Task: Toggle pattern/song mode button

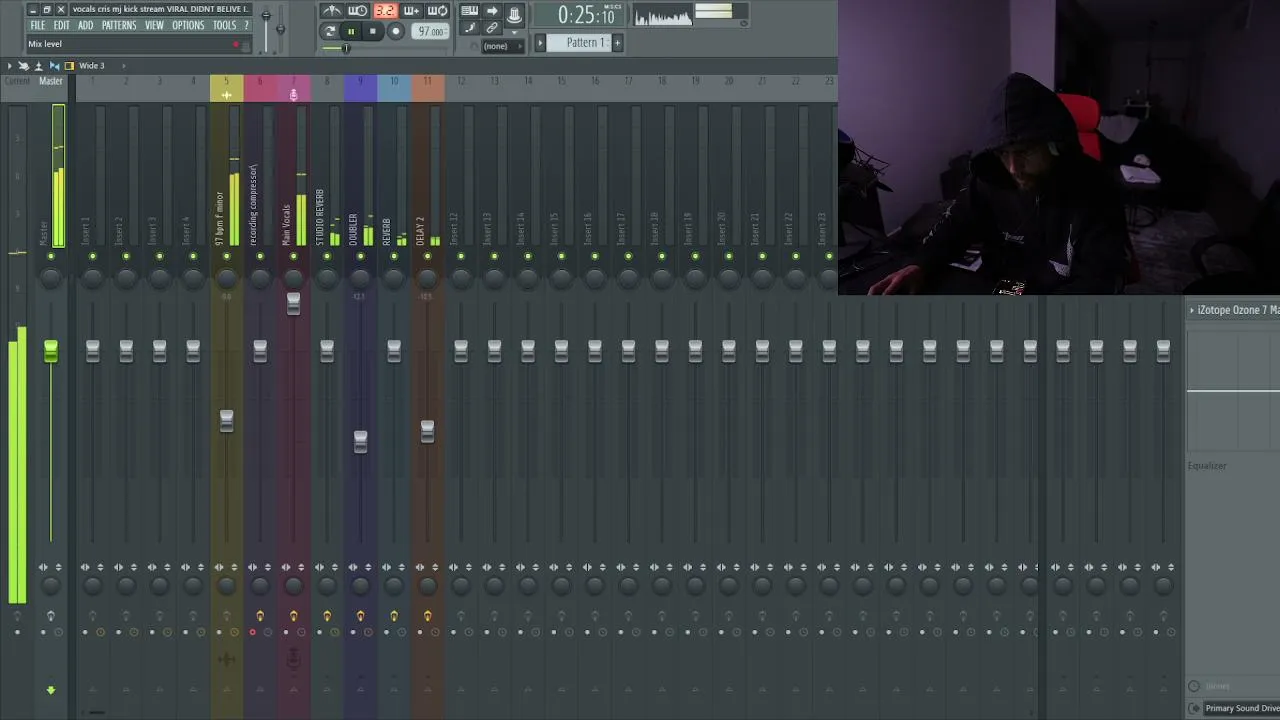Action: 330,31
